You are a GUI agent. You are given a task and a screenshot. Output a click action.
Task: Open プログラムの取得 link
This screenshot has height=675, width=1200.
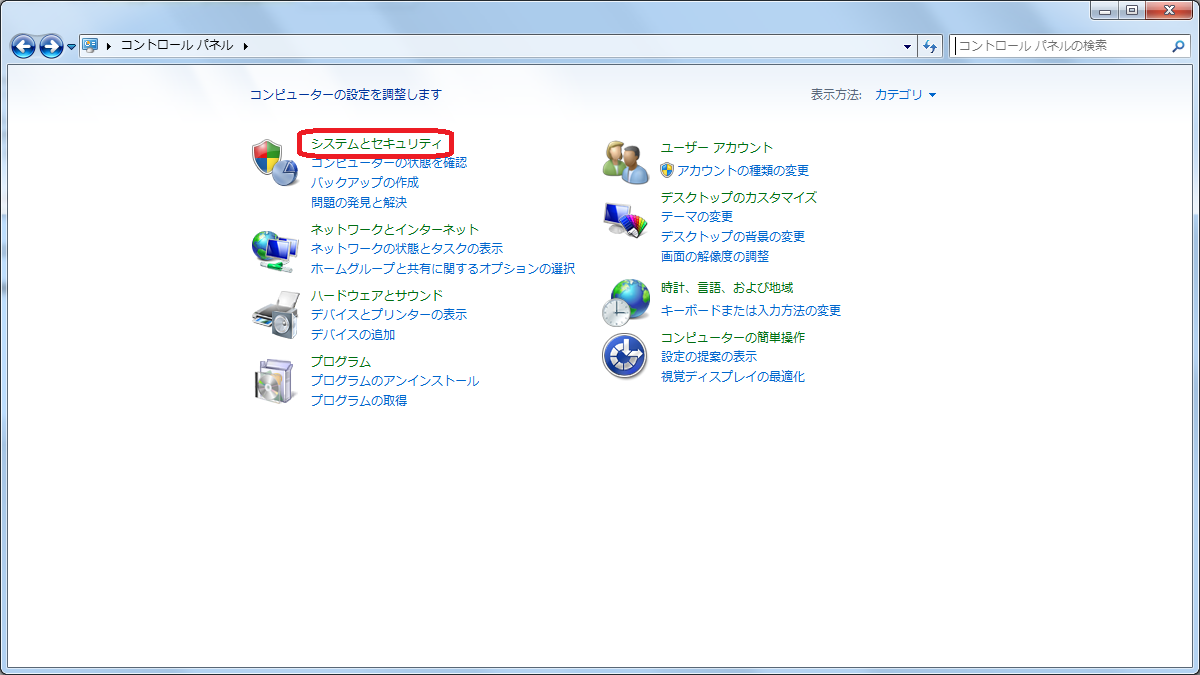point(358,401)
